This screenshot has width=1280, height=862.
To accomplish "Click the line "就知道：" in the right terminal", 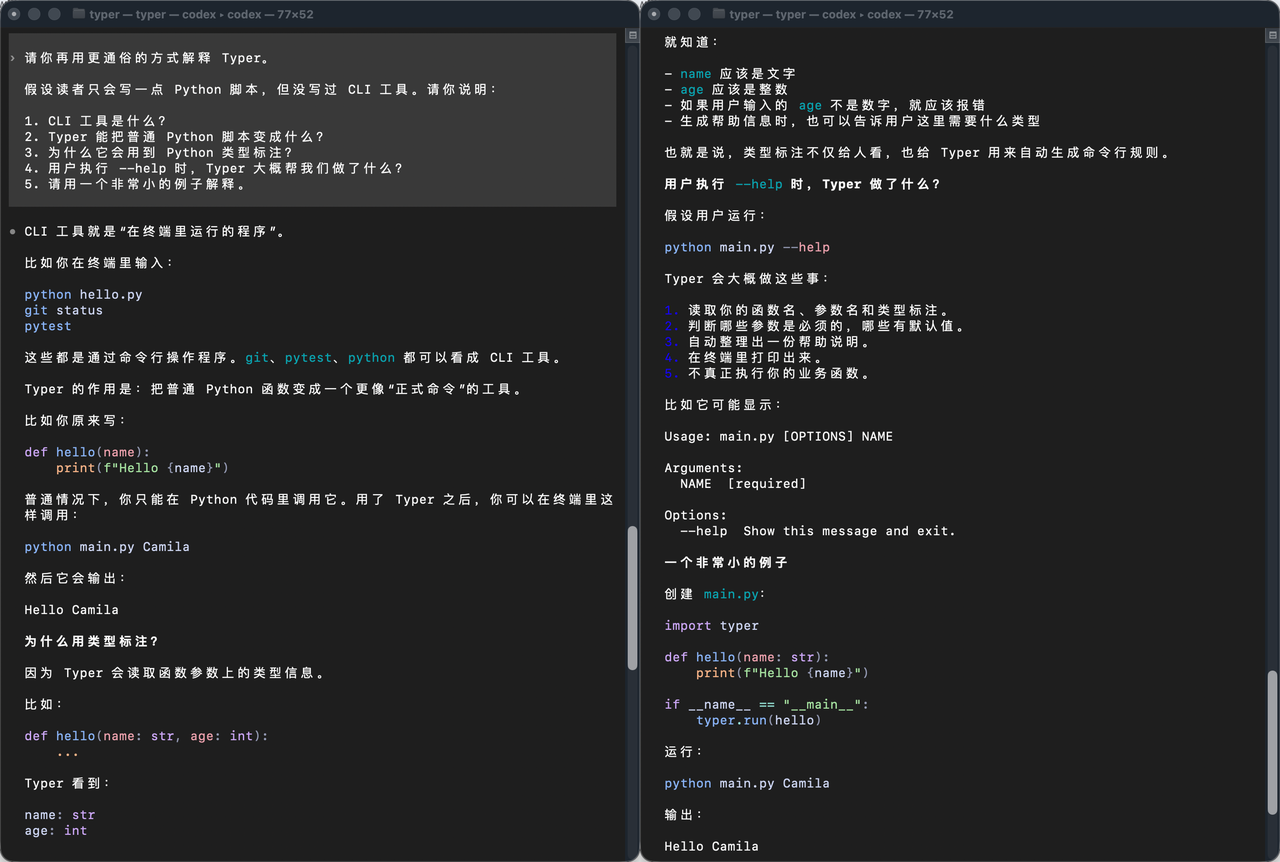I will tap(692, 42).
